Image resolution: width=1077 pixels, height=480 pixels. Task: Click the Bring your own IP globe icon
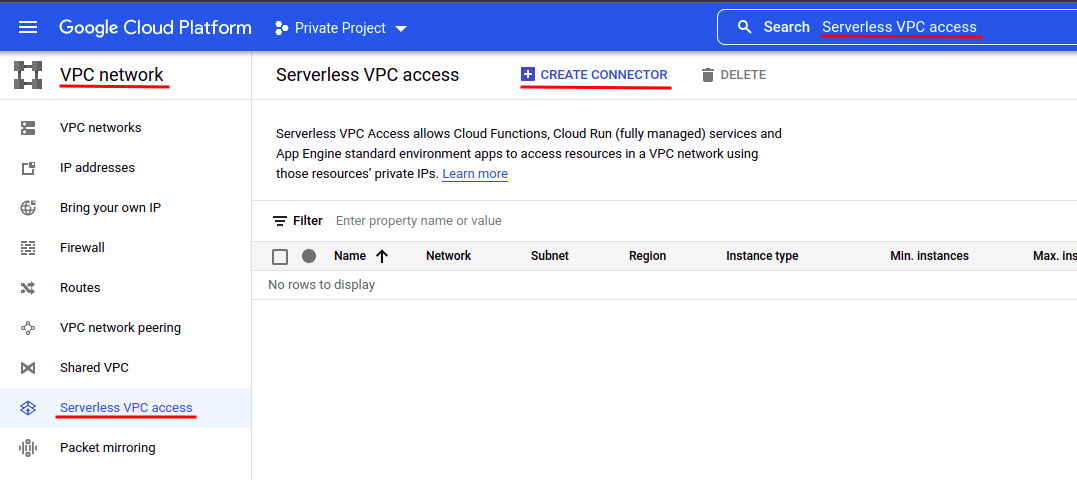click(x=28, y=208)
